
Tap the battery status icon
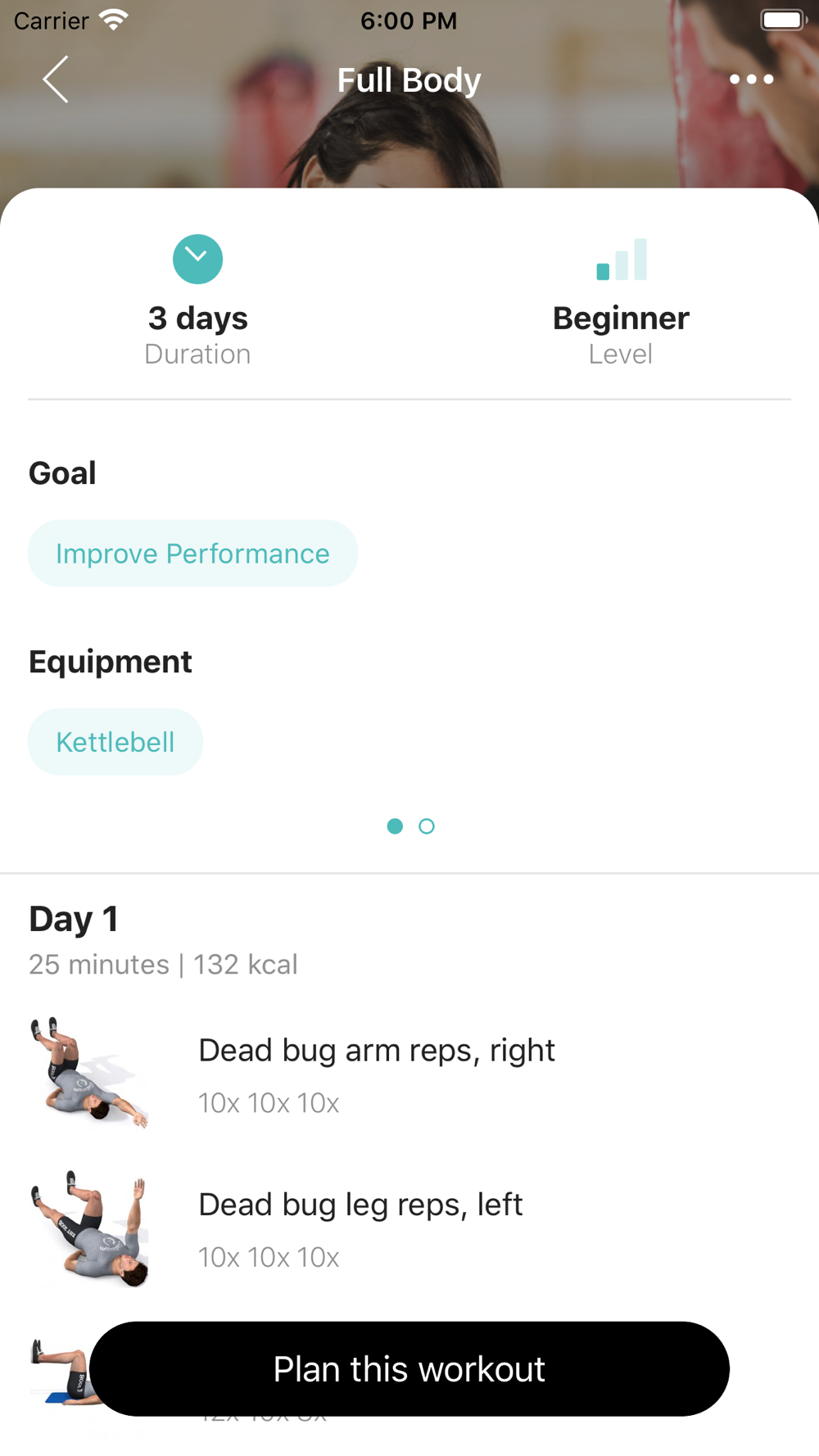(x=783, y=20)
